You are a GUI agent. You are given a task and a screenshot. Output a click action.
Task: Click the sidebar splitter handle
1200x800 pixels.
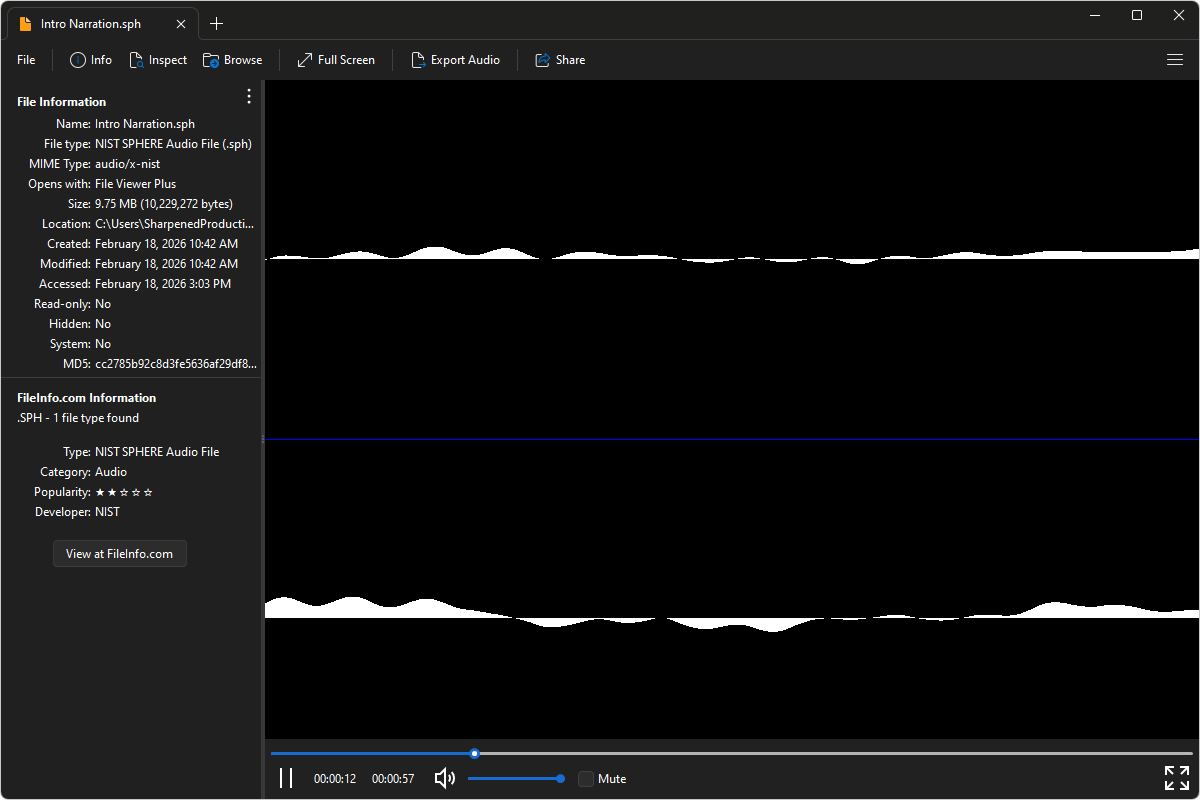pyautogui.click(x=262, y=439)
